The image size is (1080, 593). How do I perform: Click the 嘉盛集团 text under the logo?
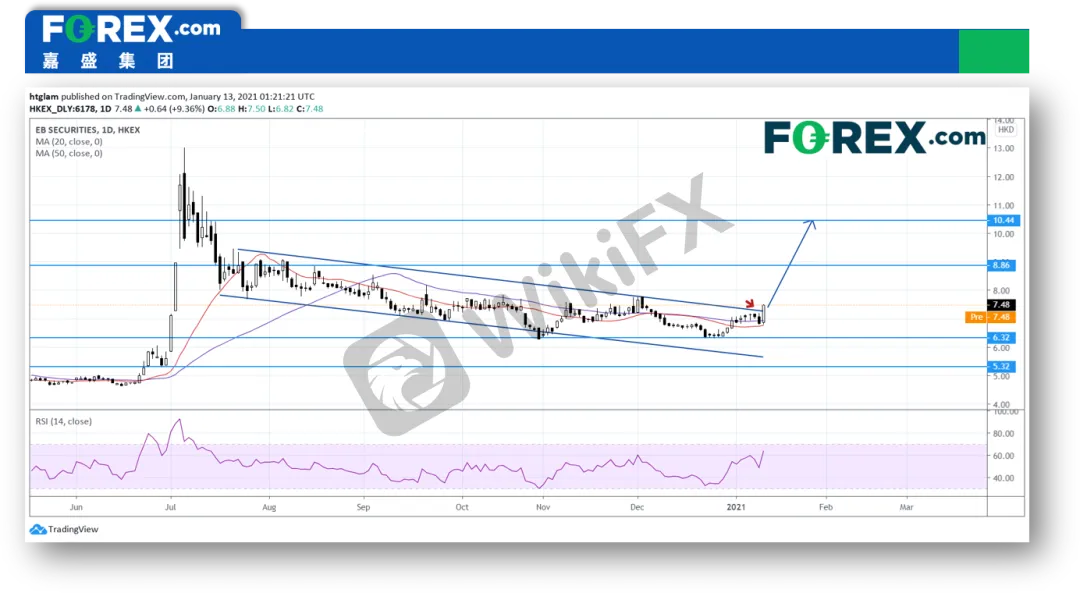108,61
